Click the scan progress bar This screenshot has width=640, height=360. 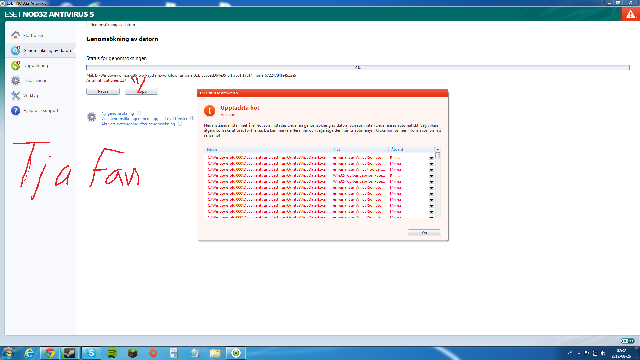pyautogui.click(x=358, y=67)
